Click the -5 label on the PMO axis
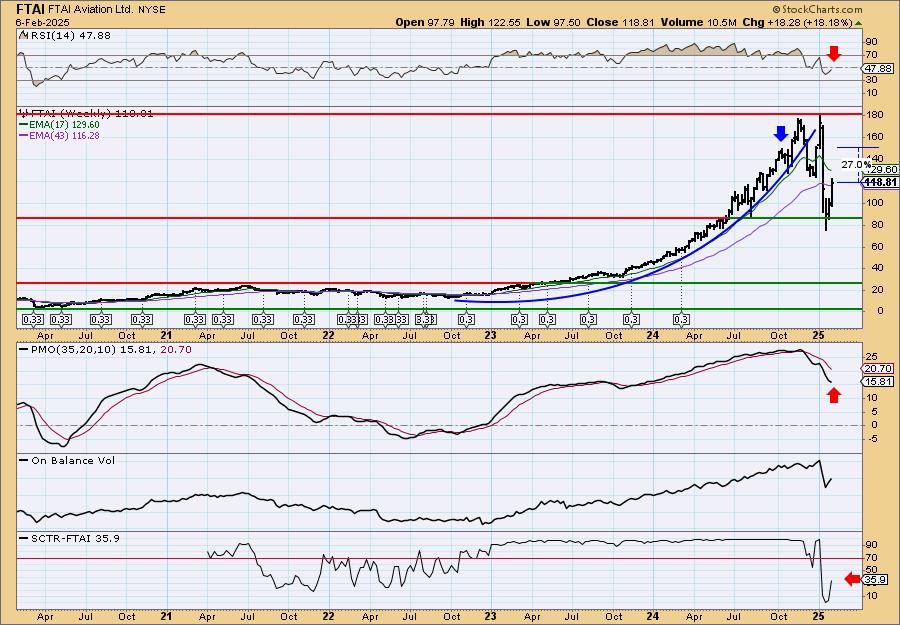Image resolution: width=900 pixels, height=625 pixels. click(871, 439)
